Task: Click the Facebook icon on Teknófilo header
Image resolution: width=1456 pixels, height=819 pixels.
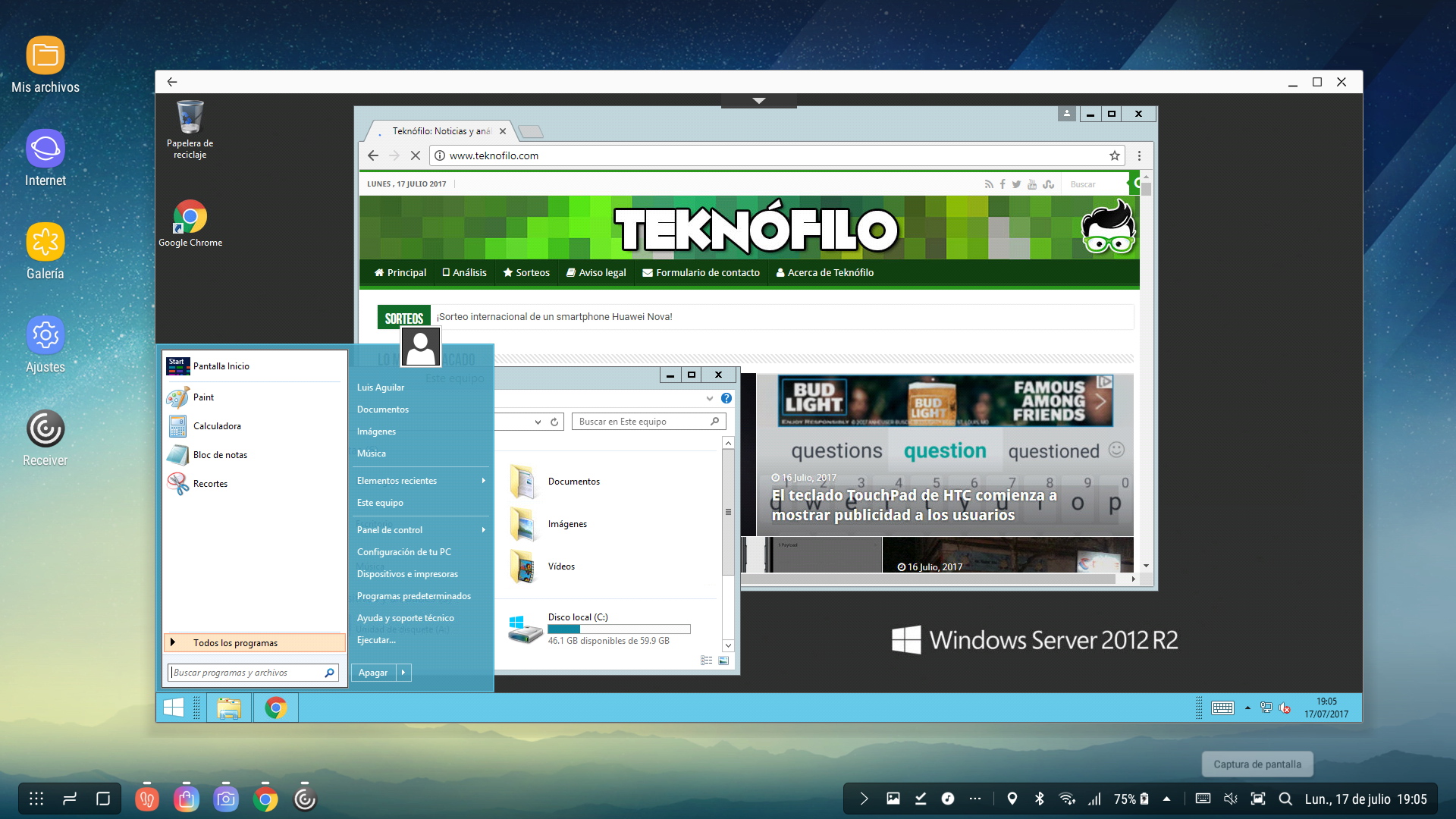Action: point(1003,184)
